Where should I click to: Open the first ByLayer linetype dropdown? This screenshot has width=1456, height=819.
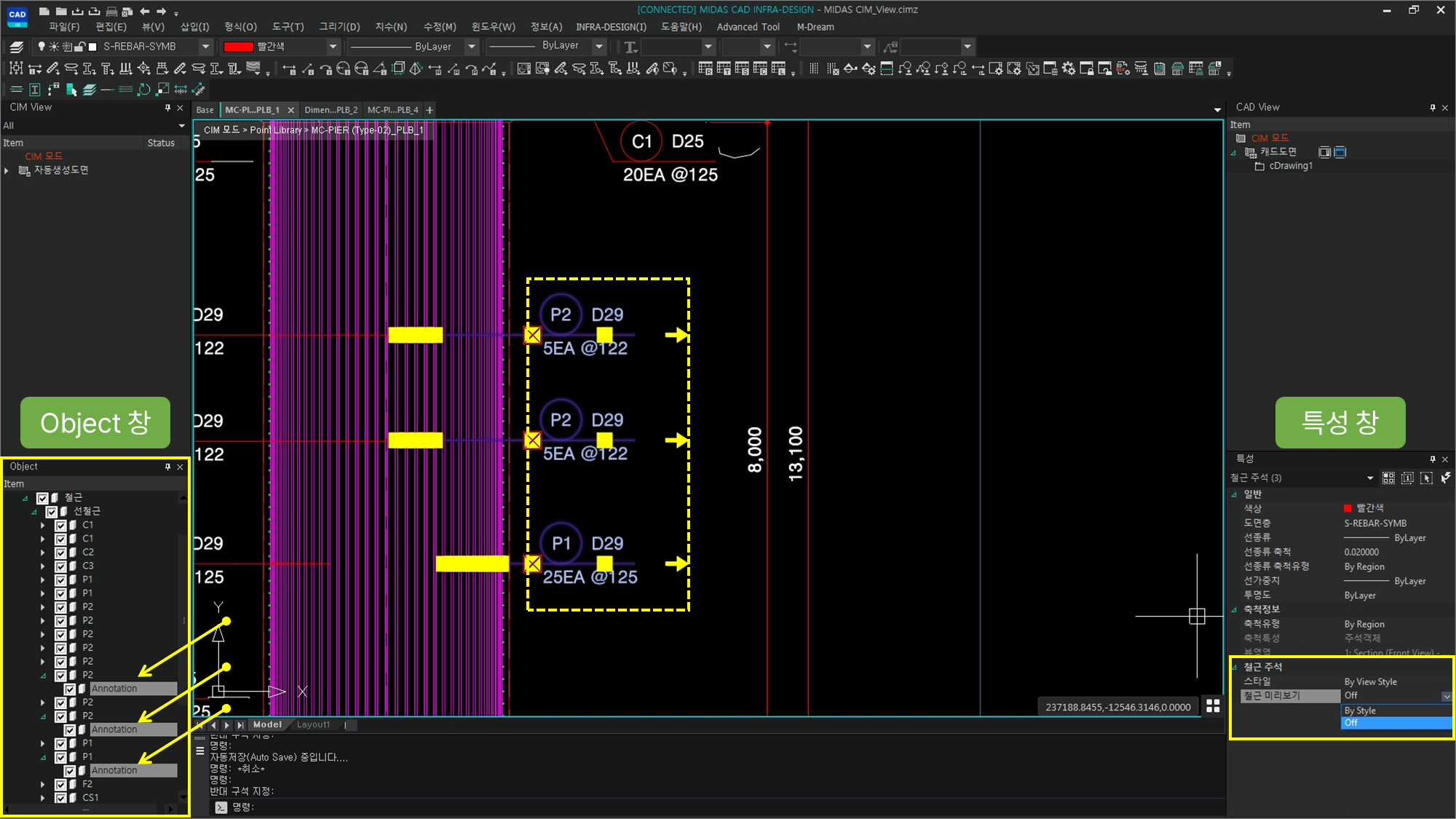[x=471, y=47]
